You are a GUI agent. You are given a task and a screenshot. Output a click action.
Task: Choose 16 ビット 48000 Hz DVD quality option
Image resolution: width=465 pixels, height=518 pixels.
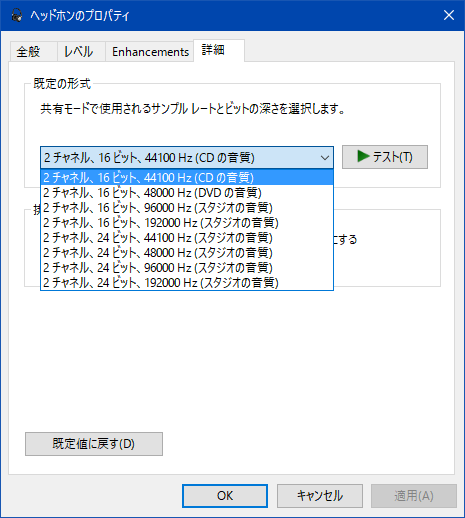187,193
